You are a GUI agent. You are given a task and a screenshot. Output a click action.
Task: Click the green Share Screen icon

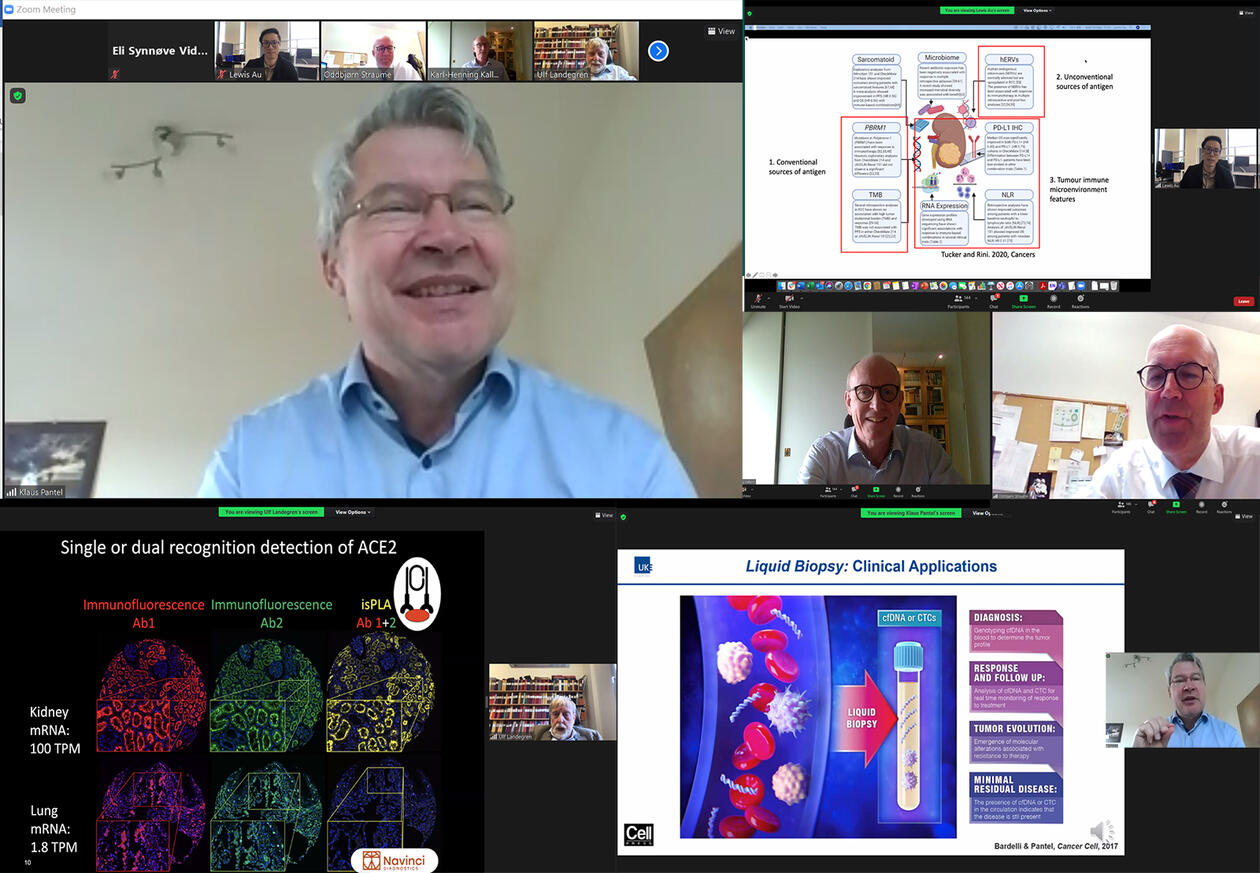1023,298
